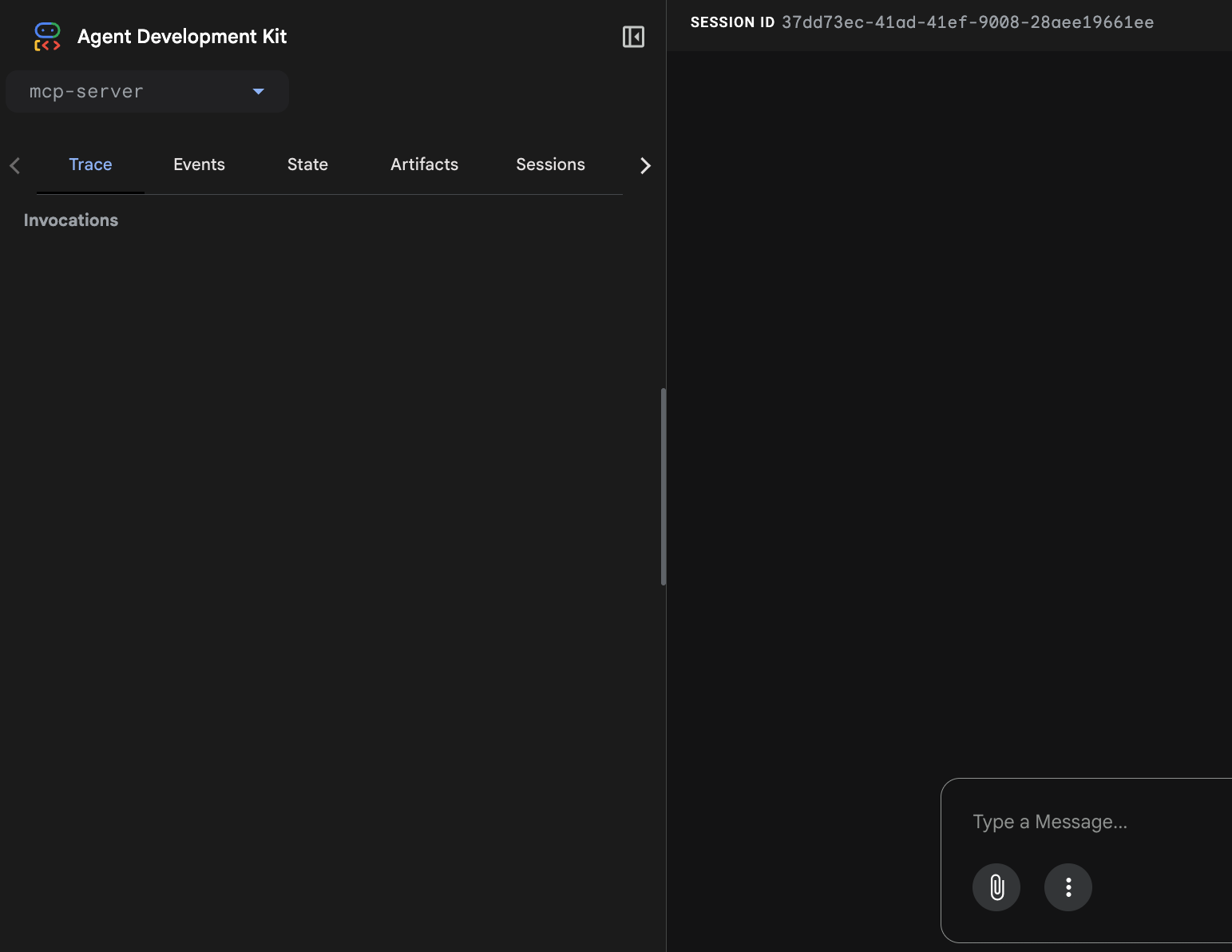Image resolution: width=1232 pixels, height=952 pixels.
Task: Open the three-dot more options menu
Action: tap(1068, 887)
